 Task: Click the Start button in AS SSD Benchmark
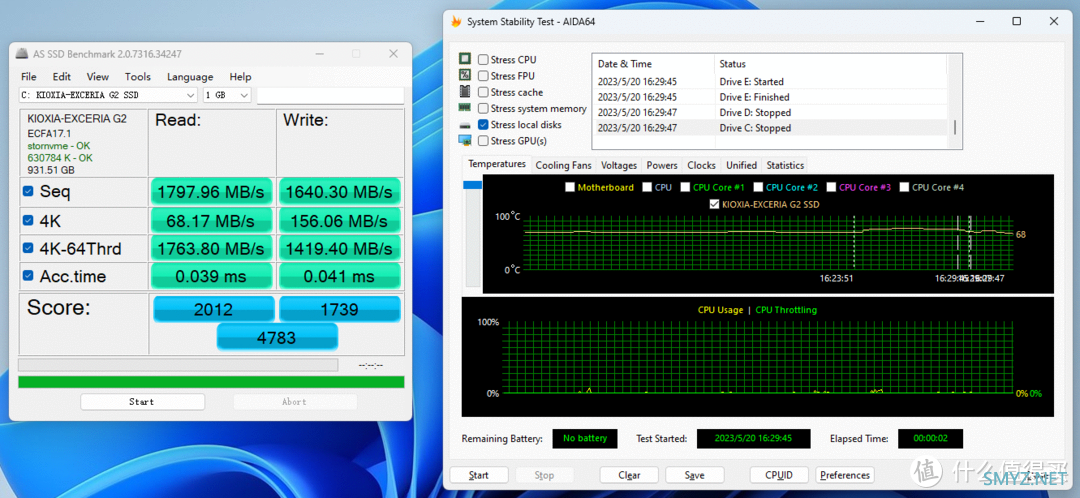142,402
